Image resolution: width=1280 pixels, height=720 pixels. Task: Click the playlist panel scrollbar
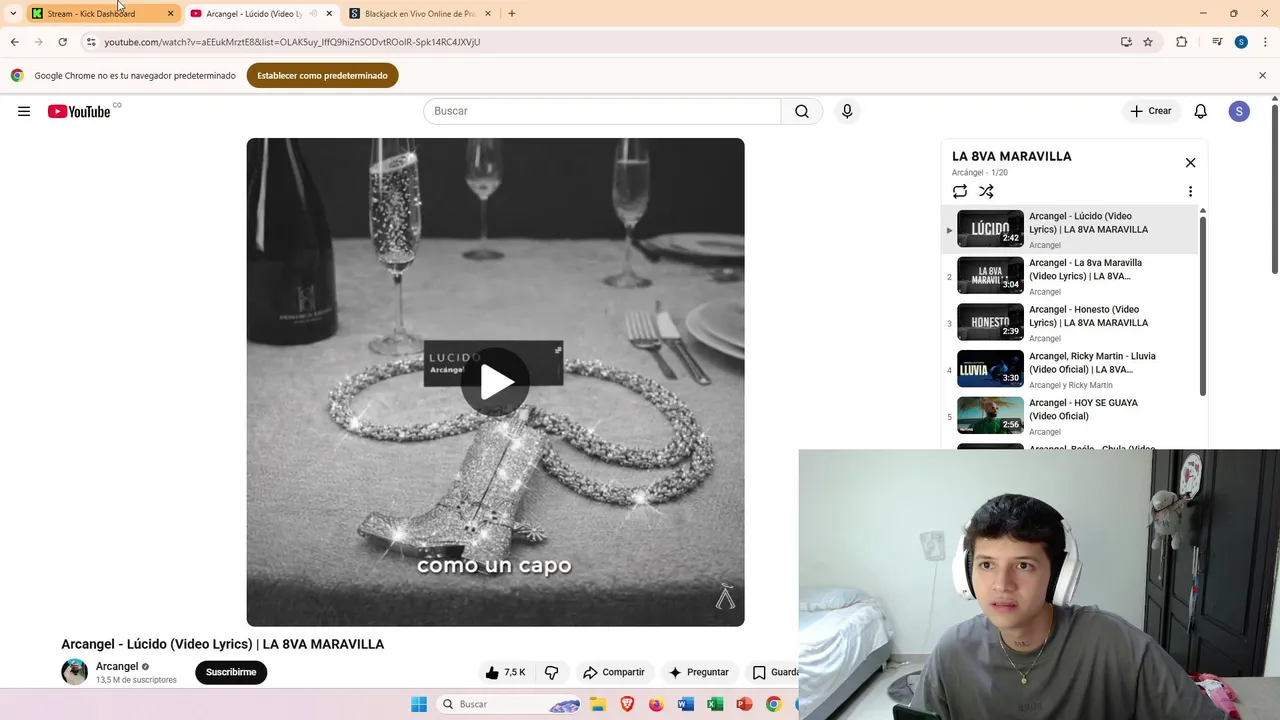pyautogui.click(x=1203, y=305)
